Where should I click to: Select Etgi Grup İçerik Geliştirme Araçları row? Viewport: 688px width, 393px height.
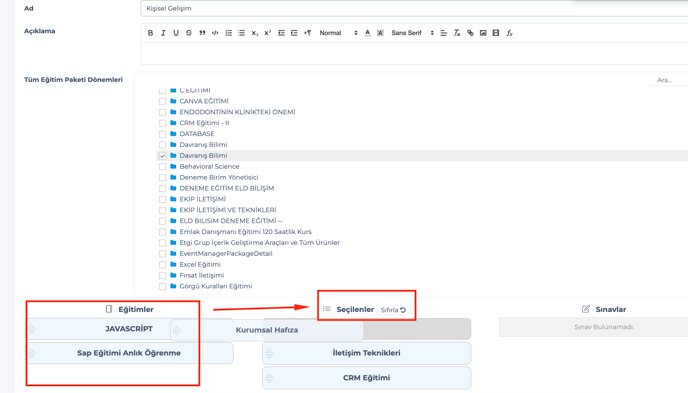coord(259,243)
